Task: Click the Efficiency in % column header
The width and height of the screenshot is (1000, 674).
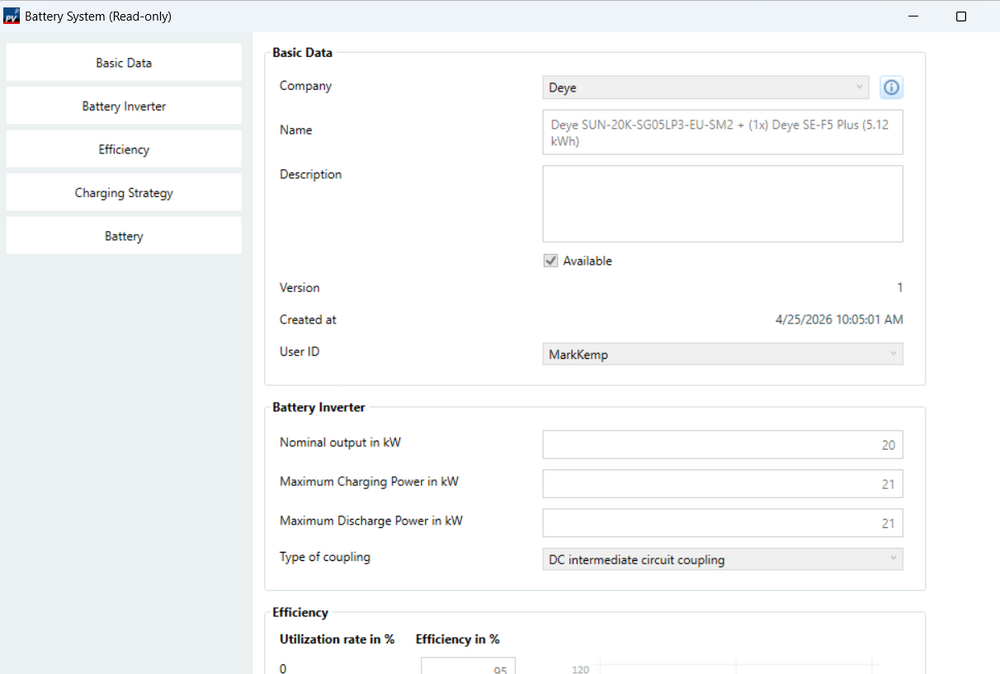Action: [x=457, y=639]
